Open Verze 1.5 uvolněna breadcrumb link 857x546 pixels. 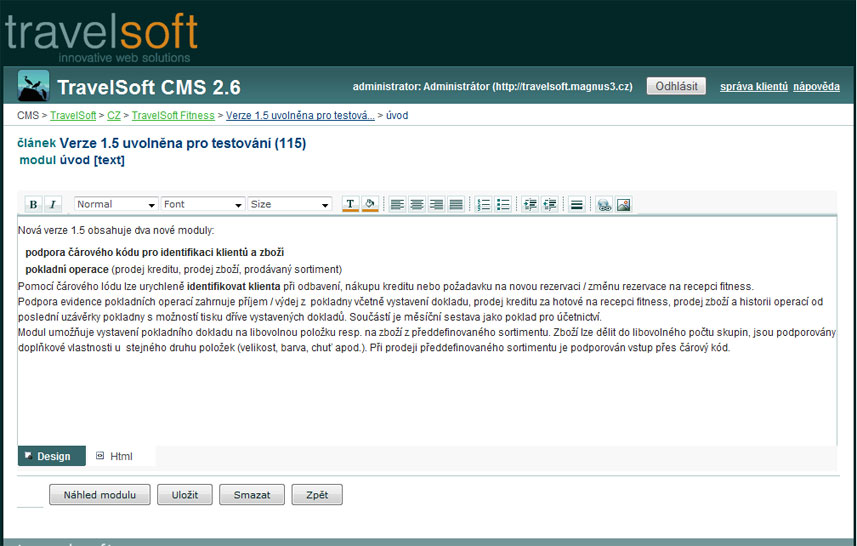[300, 115]
